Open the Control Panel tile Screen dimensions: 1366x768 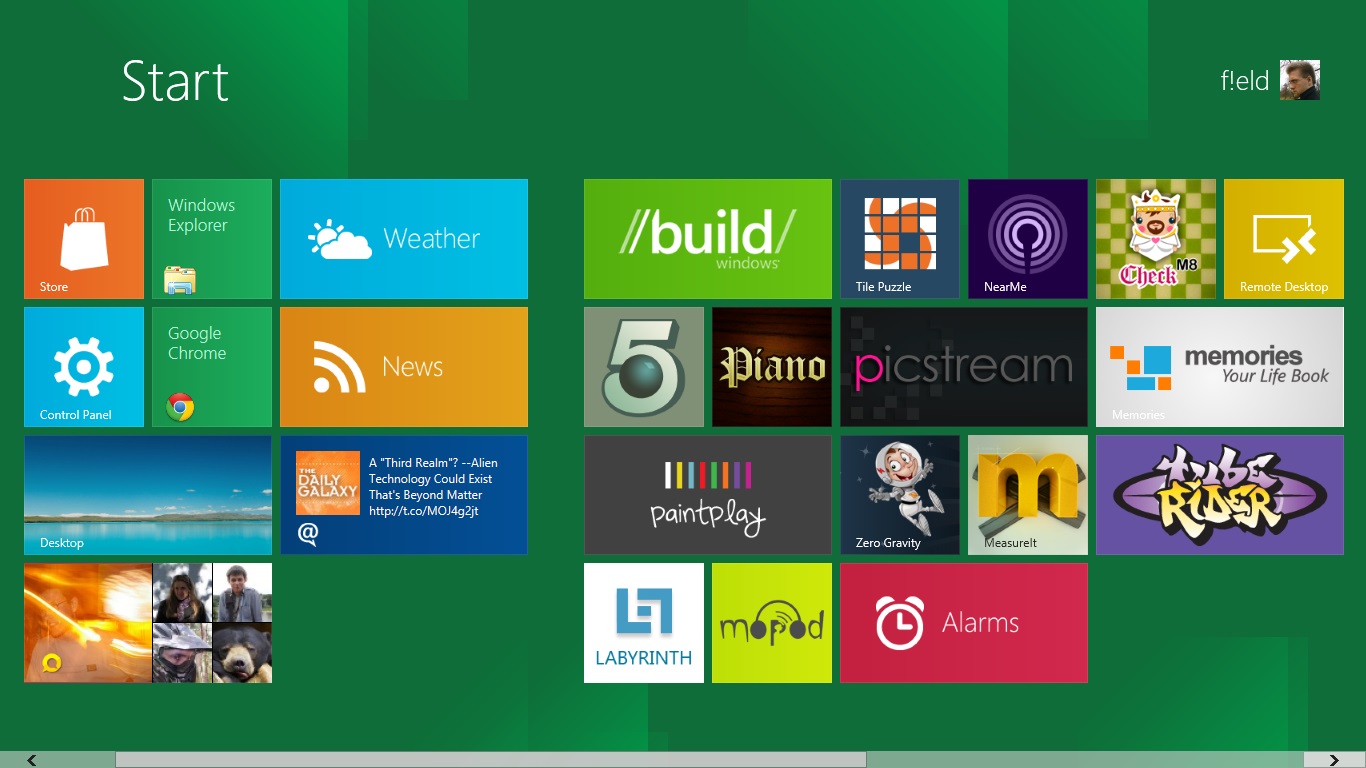(x=84, y=367)
